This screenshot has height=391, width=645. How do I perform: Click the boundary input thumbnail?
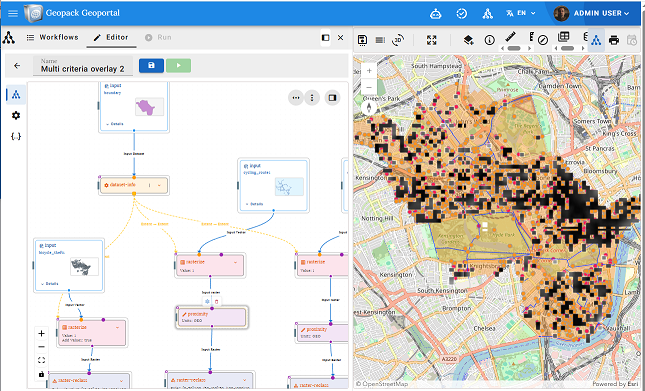pos(149,107)
